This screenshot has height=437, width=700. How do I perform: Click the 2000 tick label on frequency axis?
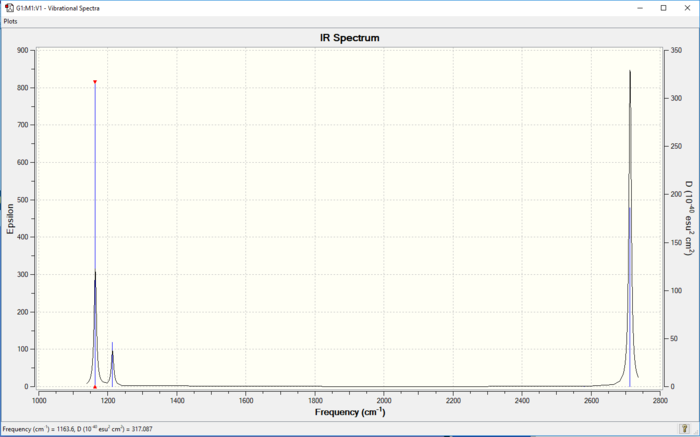[384, 400]
